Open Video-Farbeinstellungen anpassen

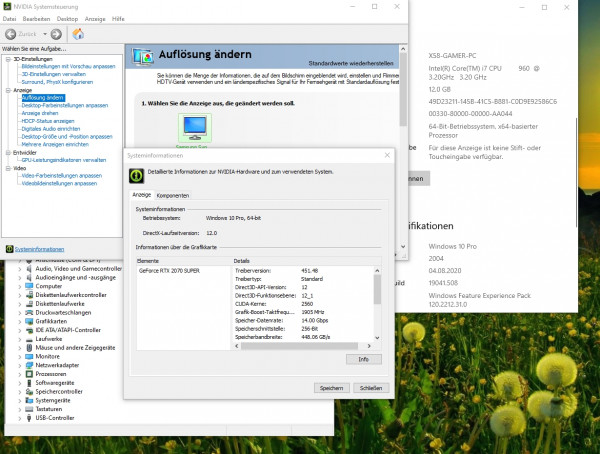coord(62,176)
